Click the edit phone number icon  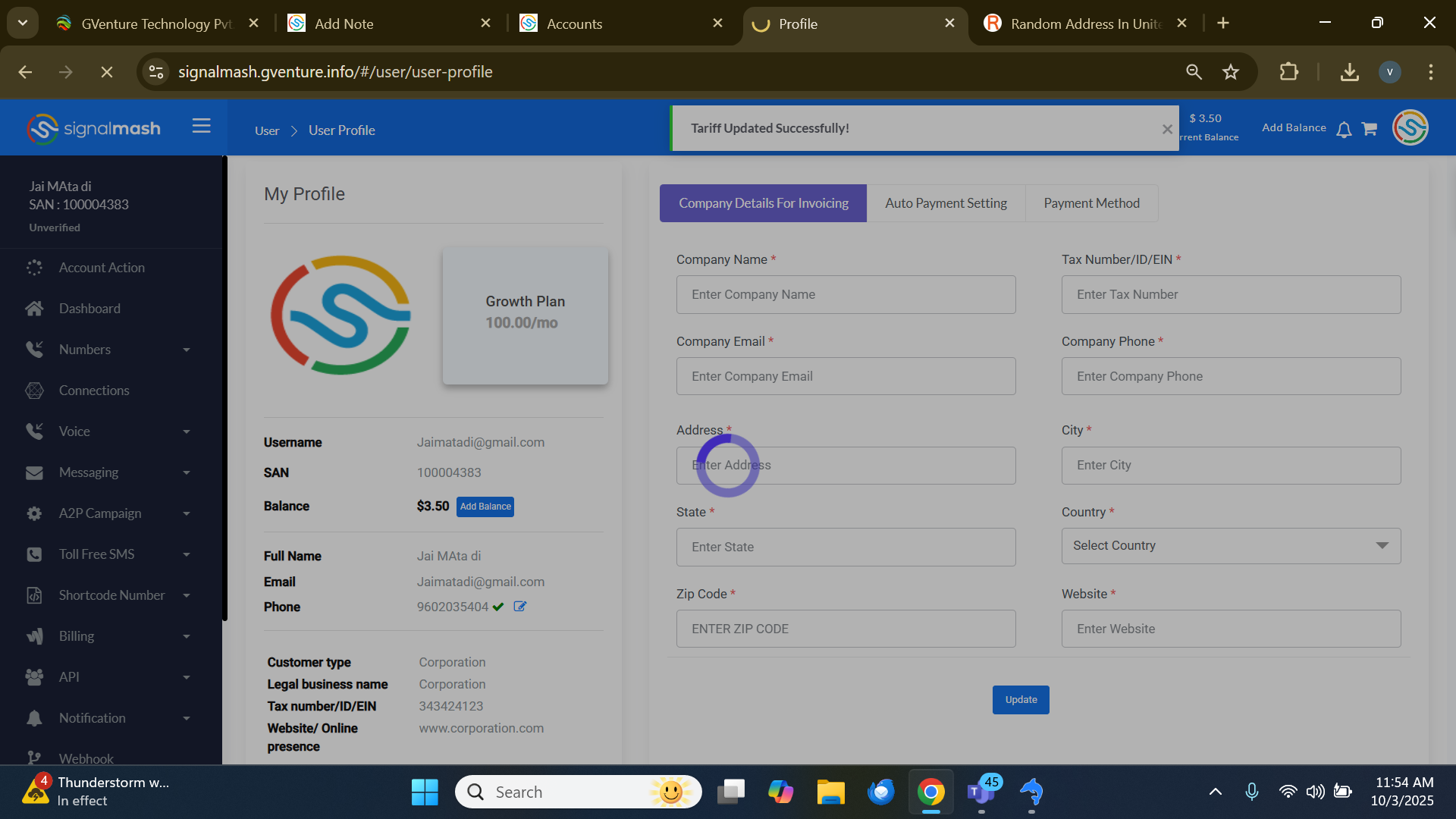520,607
